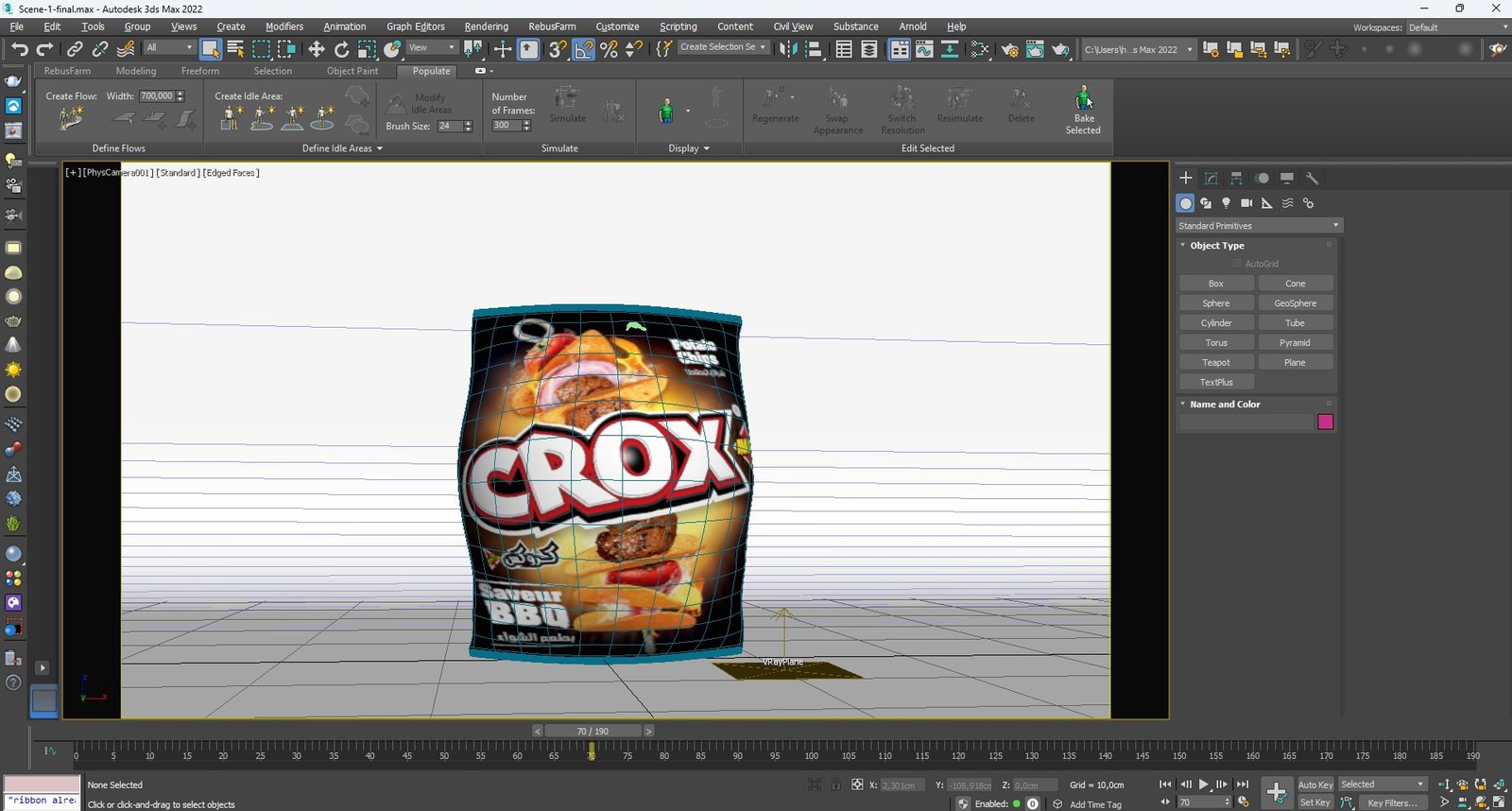Open the Standard Primitives dropdown
Screen dimensions: 1512x811
click(1259, 226)
